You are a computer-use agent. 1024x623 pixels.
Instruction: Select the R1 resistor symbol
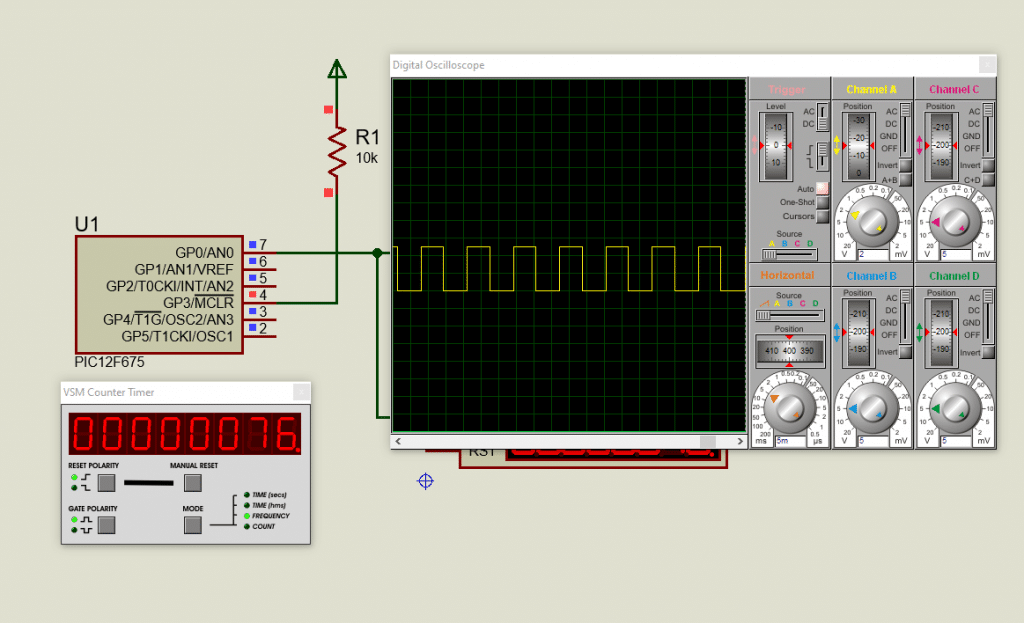[x=337, y=151]
